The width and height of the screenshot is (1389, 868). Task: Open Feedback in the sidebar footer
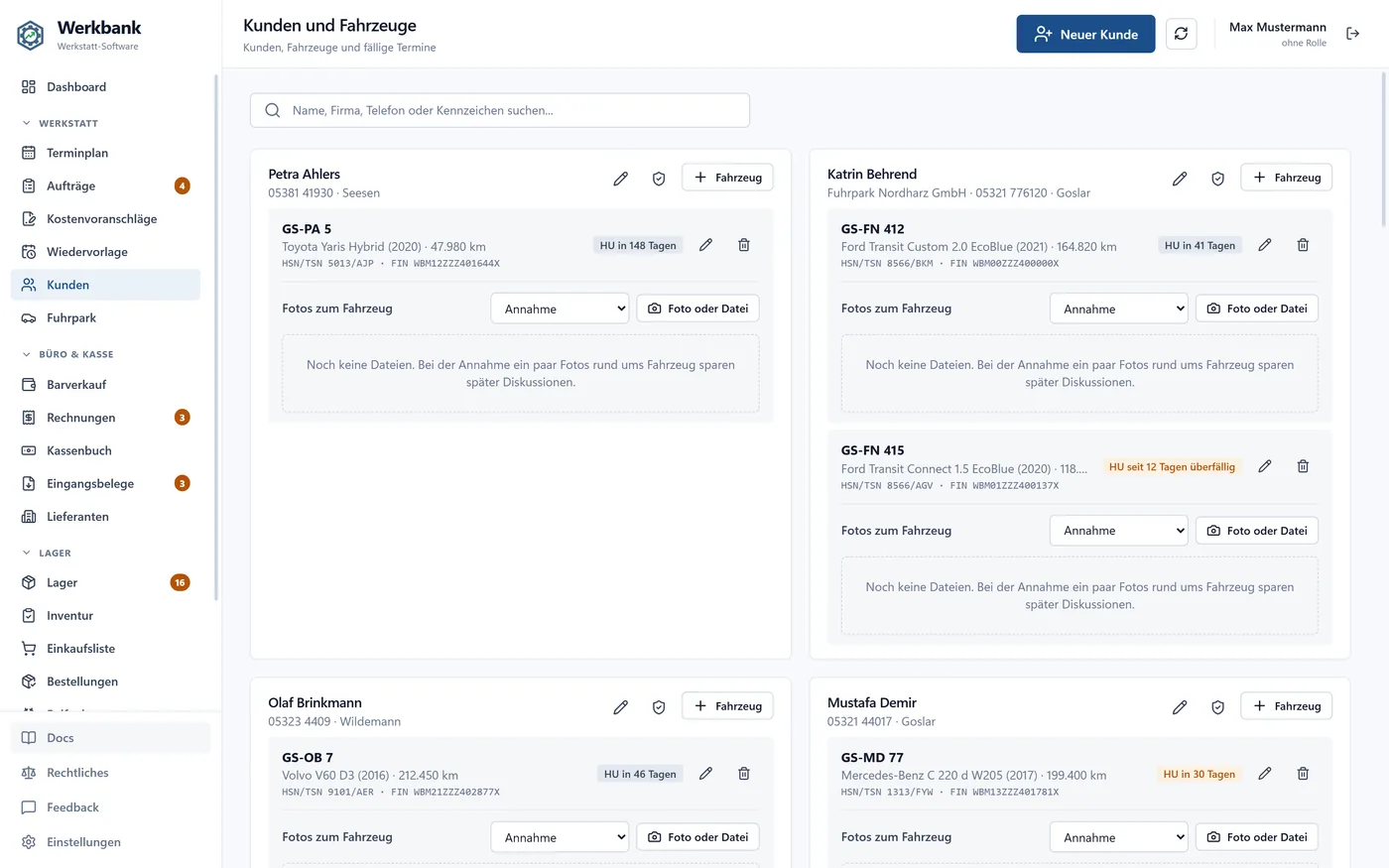pyautogui.click(x=110, y=807)
